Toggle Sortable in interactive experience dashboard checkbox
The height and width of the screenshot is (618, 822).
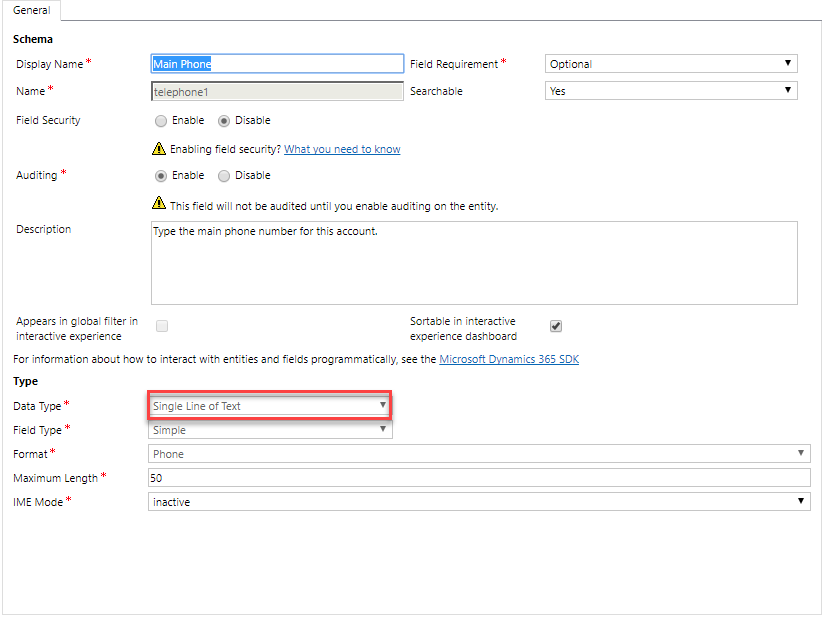point(556,326)
